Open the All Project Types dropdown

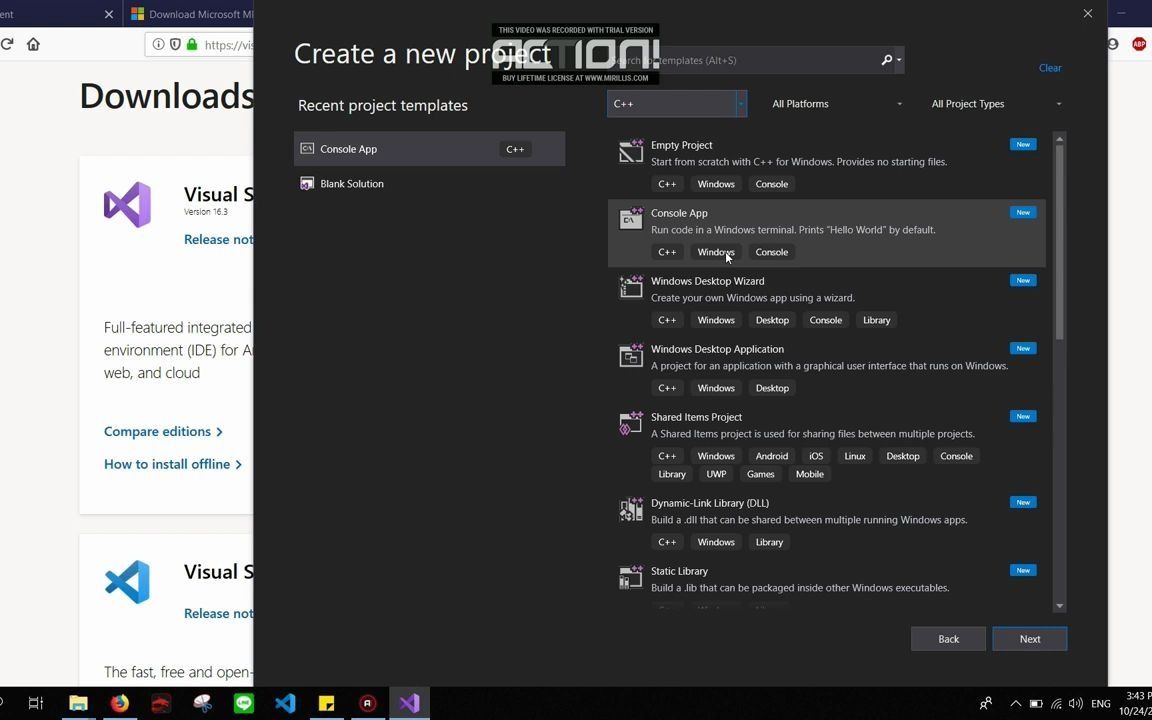click(995, 103)
